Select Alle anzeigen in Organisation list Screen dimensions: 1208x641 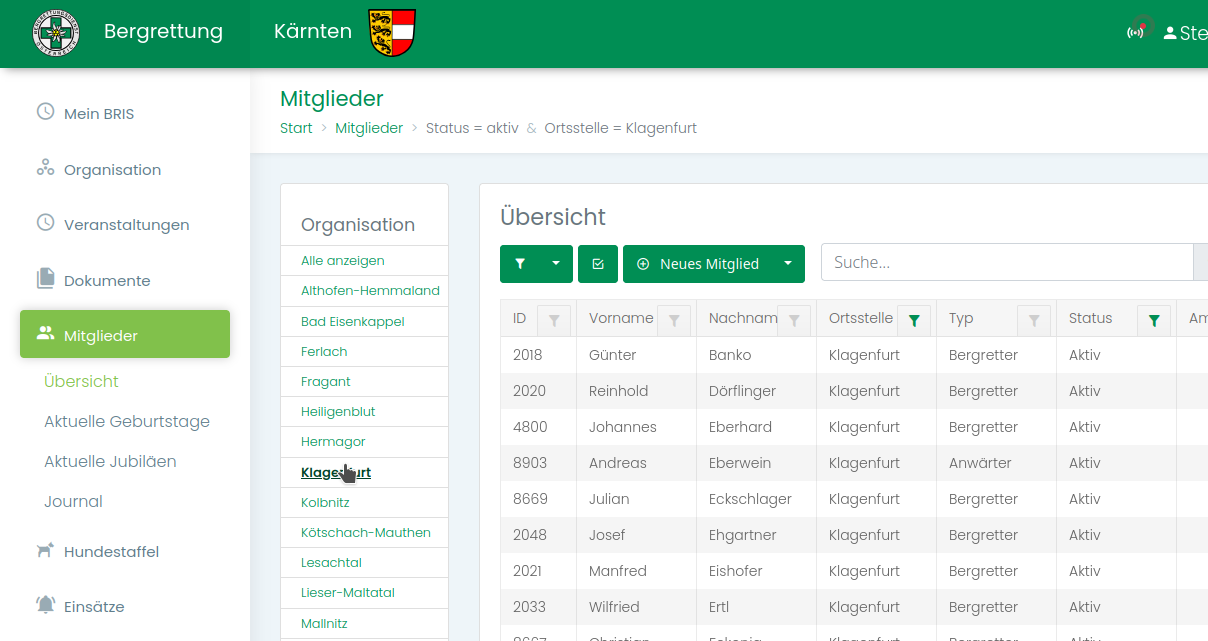pos(343,261)
